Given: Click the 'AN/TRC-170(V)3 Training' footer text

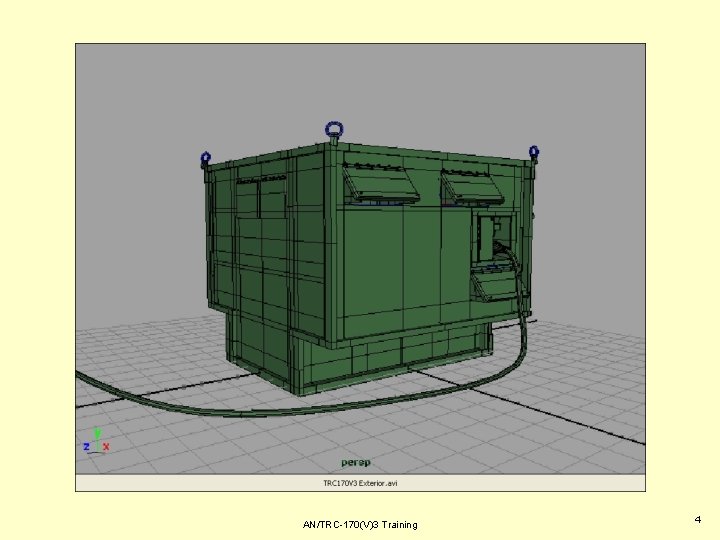Looking at the screenshot, I should (360, 524).
